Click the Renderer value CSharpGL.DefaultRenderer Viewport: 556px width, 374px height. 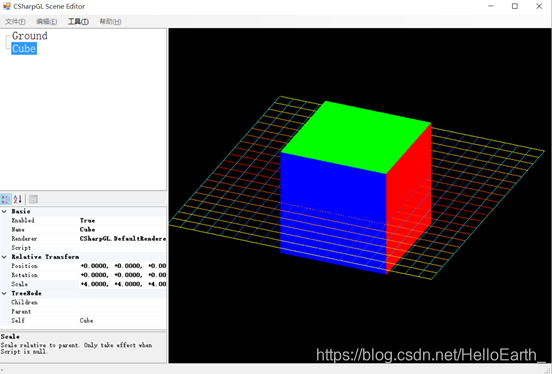click(x=122, y=239)
